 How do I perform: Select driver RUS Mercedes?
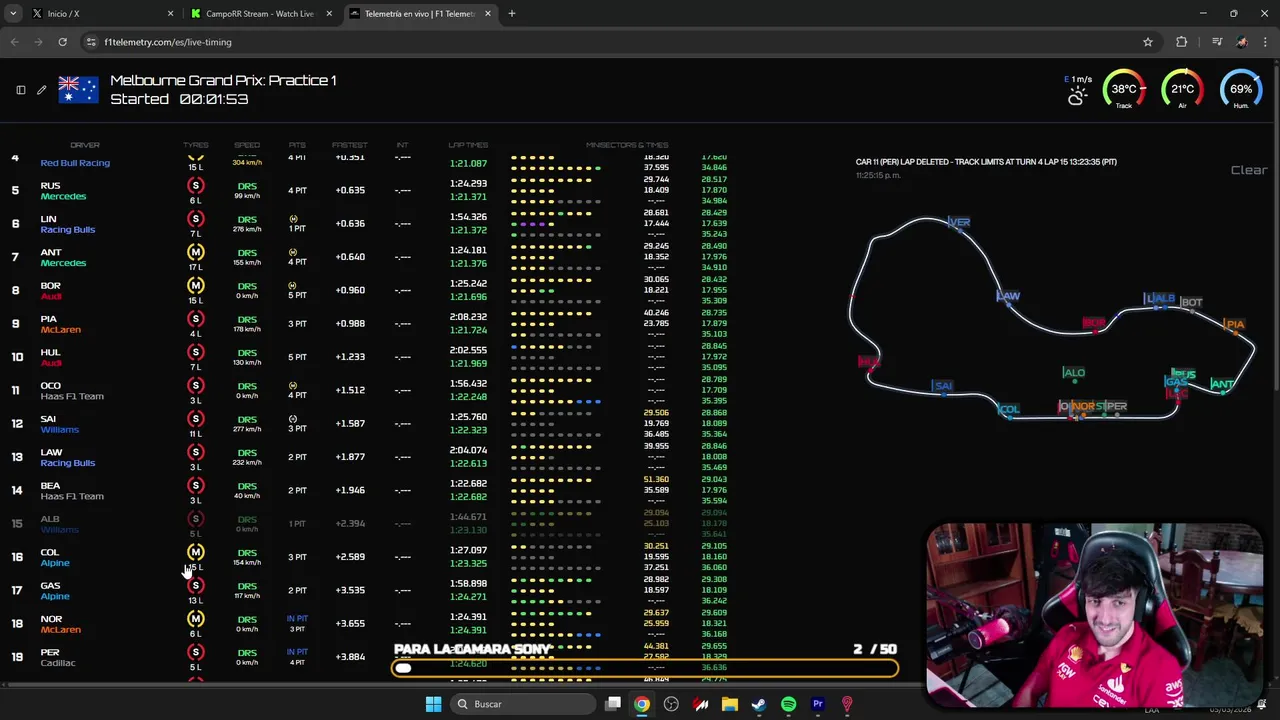(x=63, y=190)
